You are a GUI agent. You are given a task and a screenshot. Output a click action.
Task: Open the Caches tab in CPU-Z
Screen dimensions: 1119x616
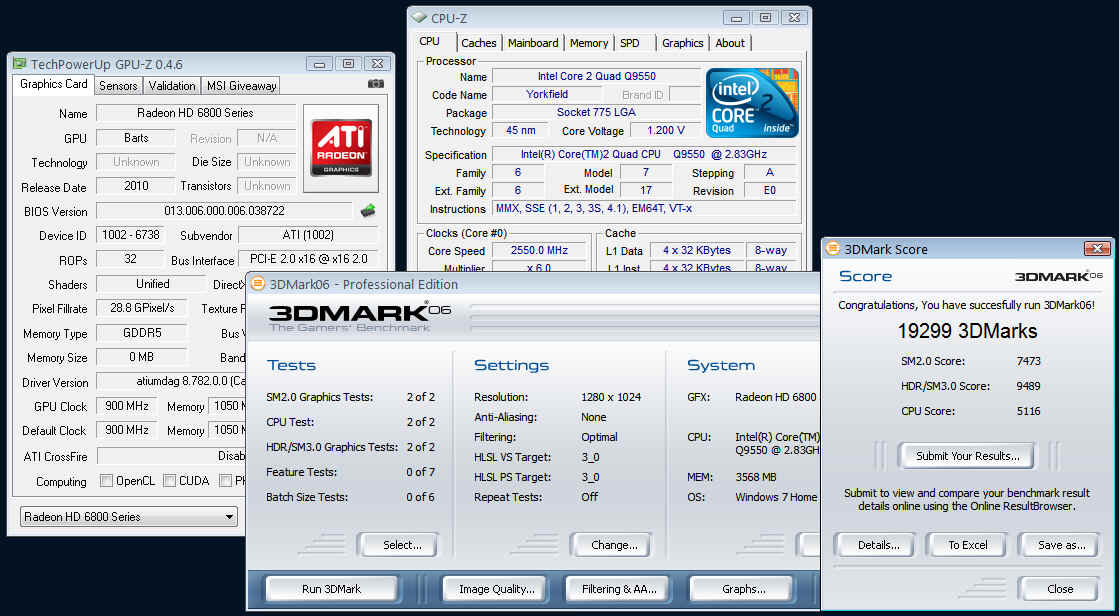pyautogui.click(x=479, y=44)
